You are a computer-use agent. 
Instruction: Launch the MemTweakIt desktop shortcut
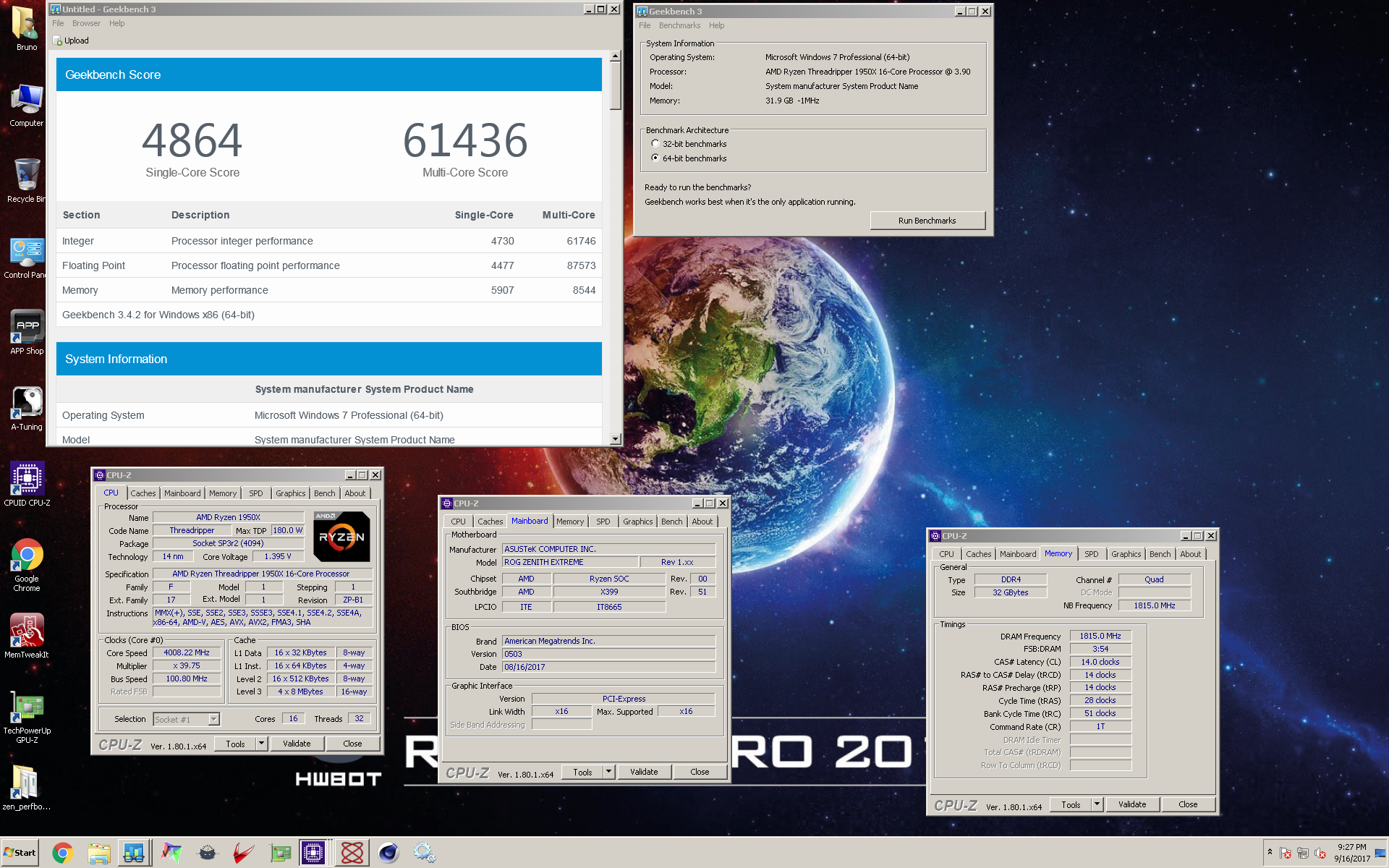click(26, 637)
